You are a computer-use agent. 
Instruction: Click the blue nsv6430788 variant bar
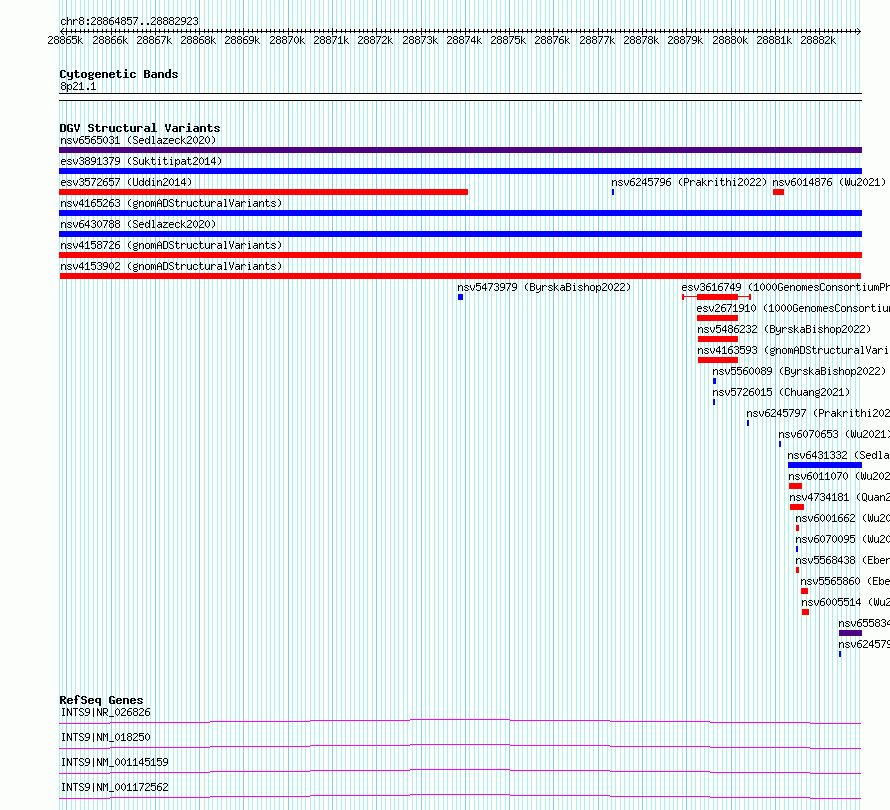click(460, 234)
